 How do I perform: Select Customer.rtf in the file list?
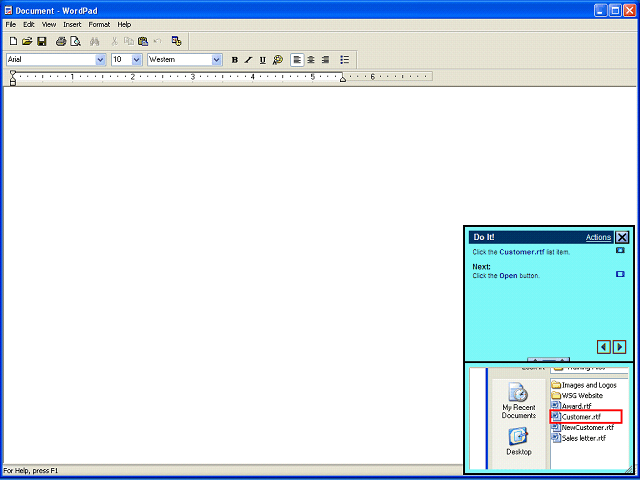(586, 417)
